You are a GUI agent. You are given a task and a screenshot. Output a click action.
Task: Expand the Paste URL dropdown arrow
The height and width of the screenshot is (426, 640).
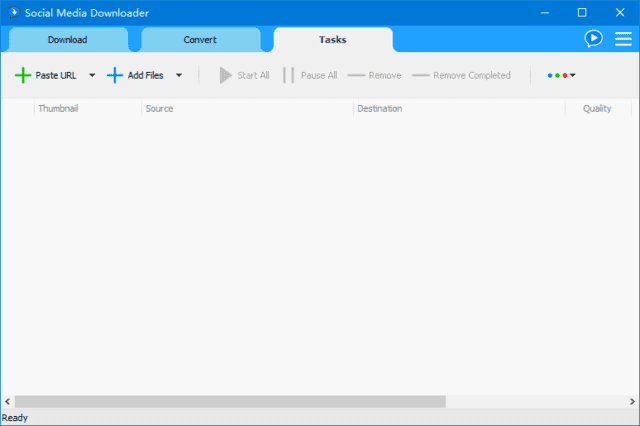(92, 75)
